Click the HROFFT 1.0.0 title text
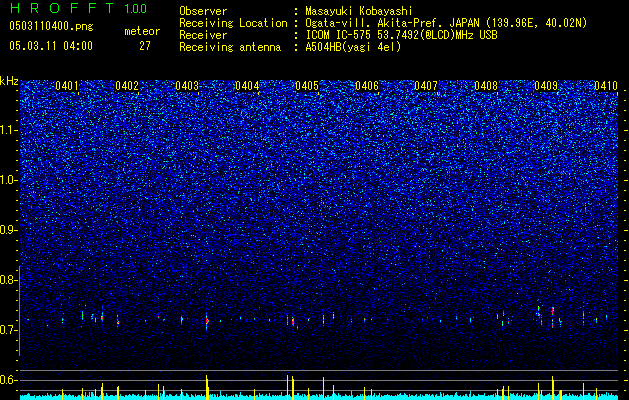 [78, 8]
